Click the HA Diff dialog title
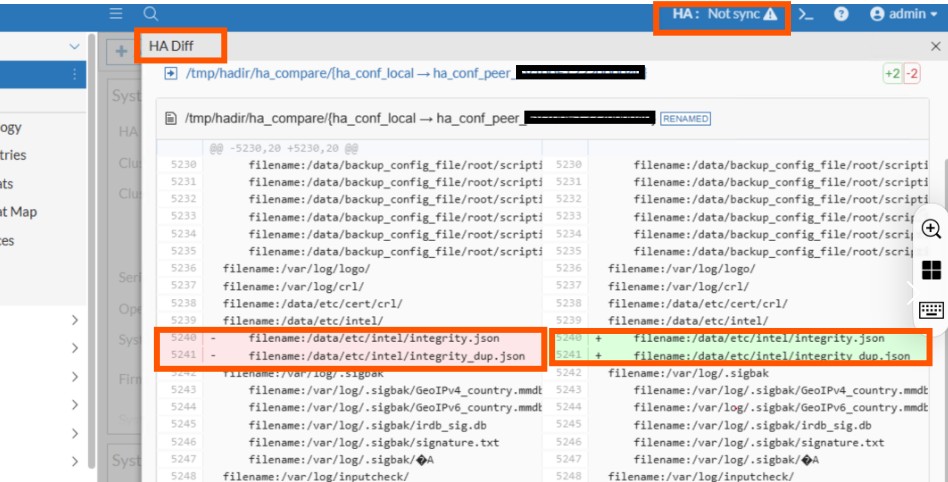Image resolution: width=948 pixels, height=482 pixels. (x=171, y=46)
